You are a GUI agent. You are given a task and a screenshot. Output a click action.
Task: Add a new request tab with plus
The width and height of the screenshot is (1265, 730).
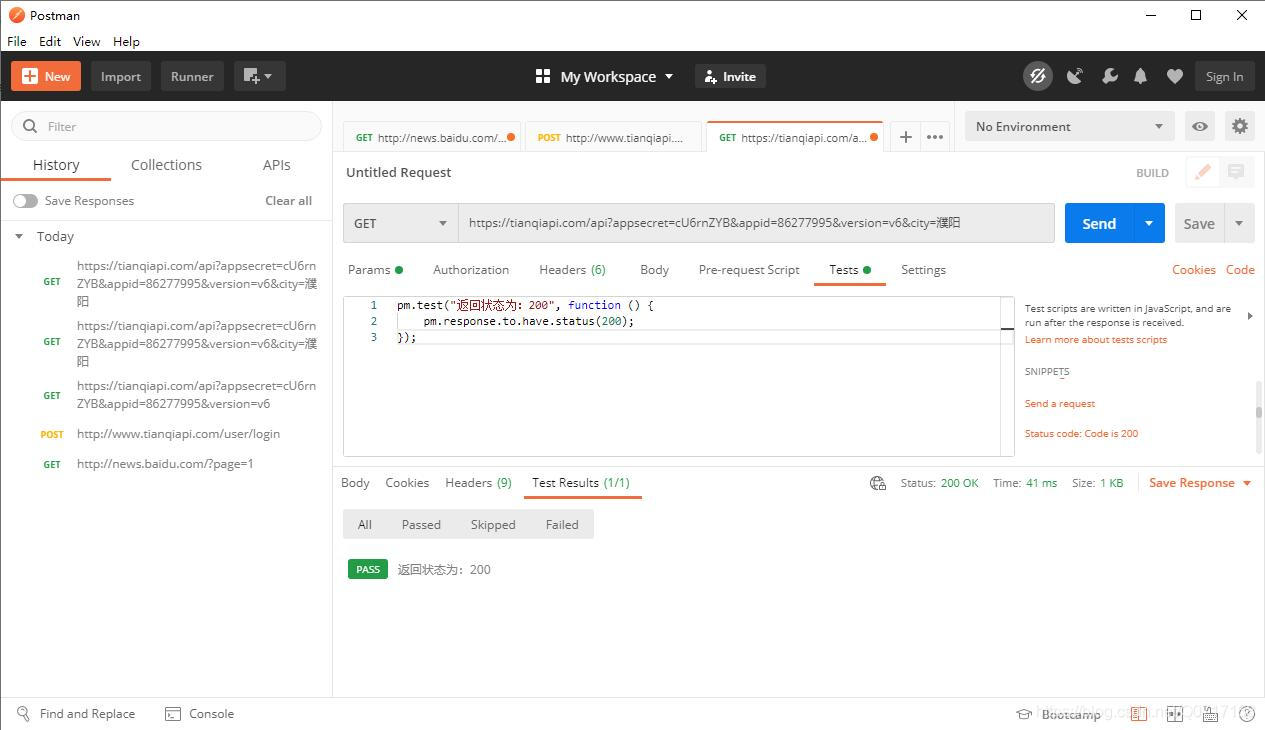coord(905,137)
